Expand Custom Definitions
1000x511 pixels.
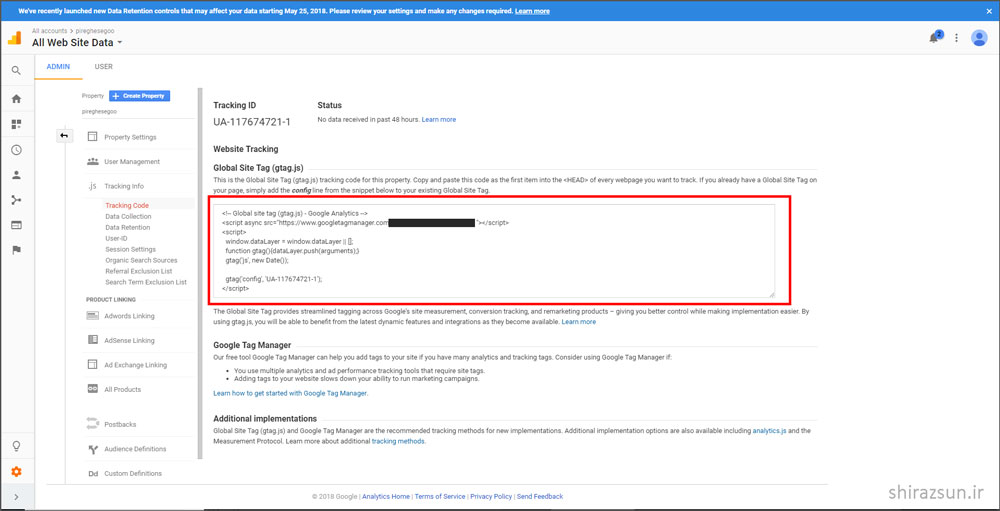pyautogui.click(x=133, y=474)
